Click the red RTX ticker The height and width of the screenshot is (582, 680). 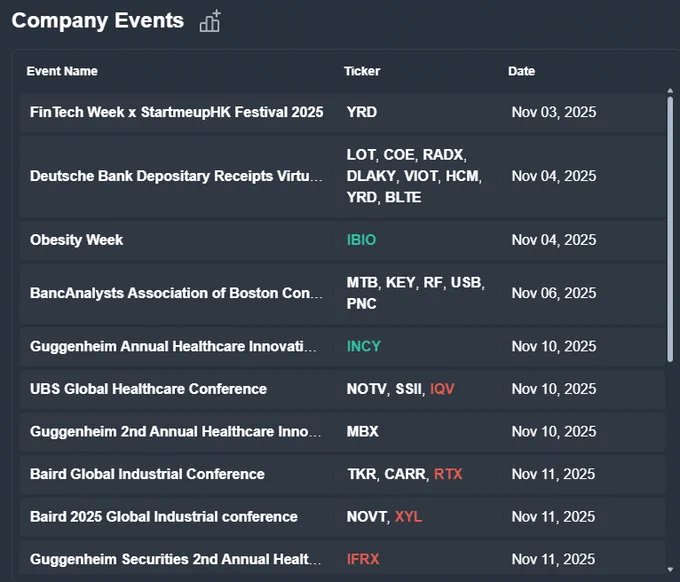[x=448, y=474]
